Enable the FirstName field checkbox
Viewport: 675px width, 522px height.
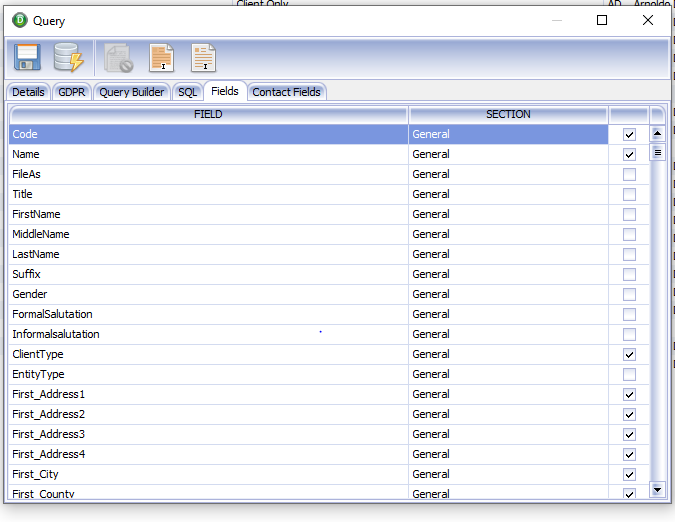click(x=629, y=214)
